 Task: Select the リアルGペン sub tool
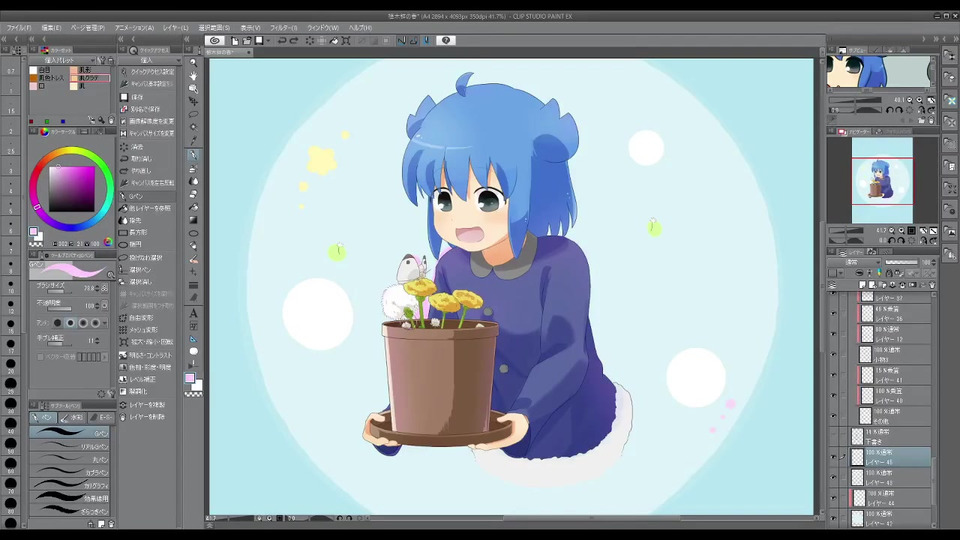coord(70,446)
